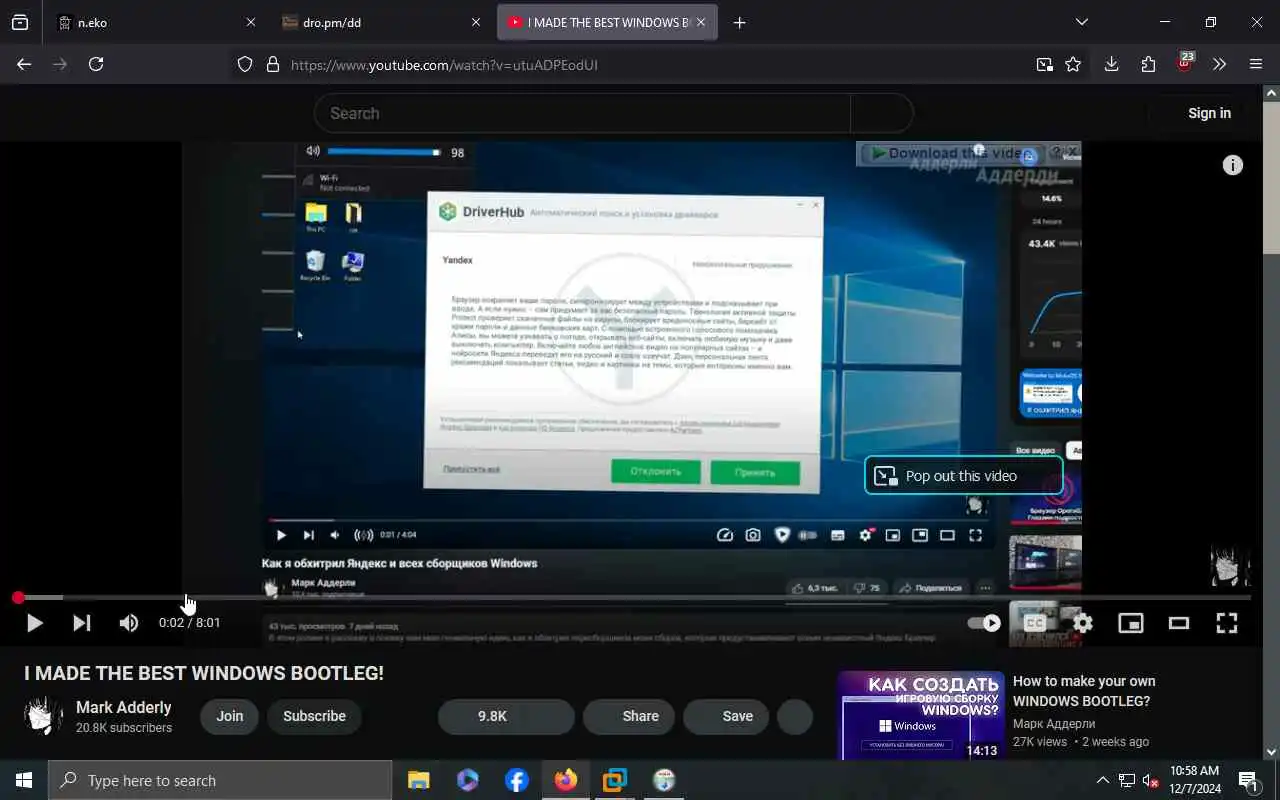Close the n.eko tab
Image resolution: width=1280 pixels, height=800 pixels.
tap(250, 22)
